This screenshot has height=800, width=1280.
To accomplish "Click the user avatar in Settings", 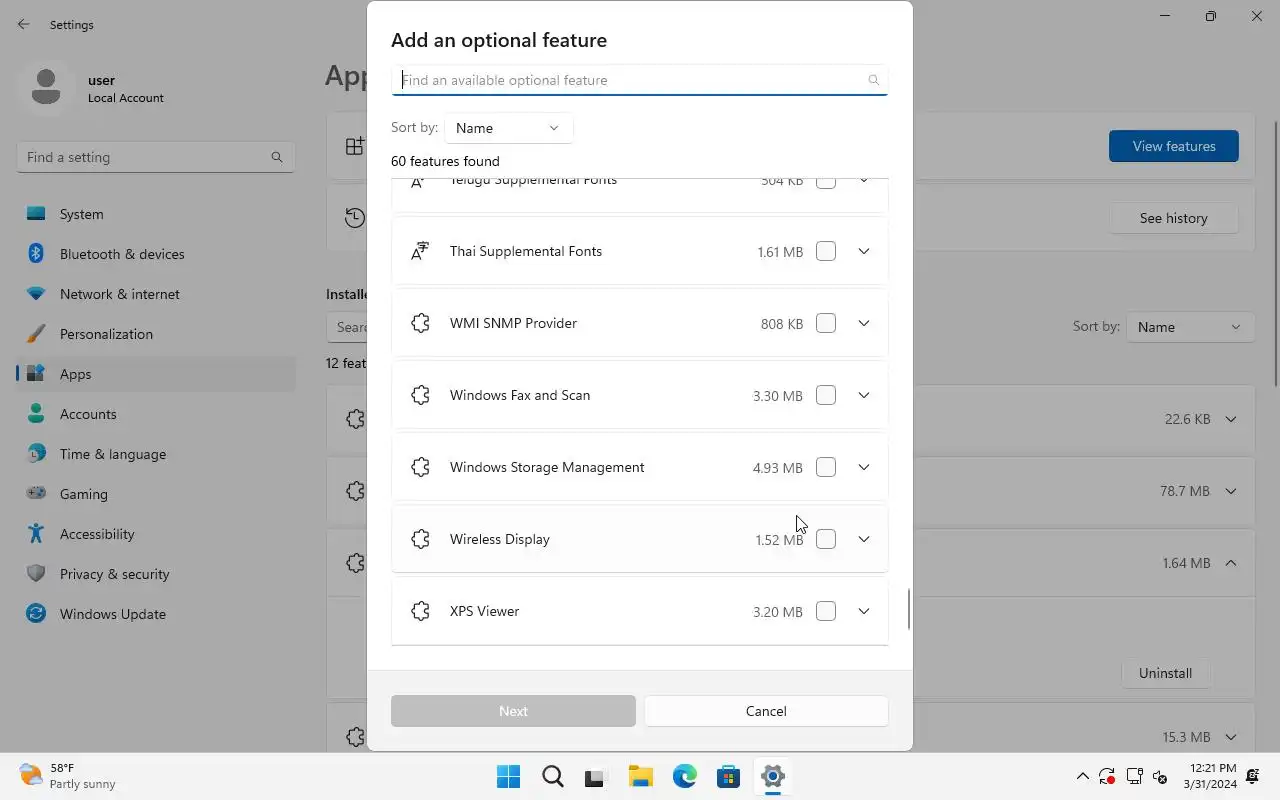I will pyautogui.click(x=45, y=88).
